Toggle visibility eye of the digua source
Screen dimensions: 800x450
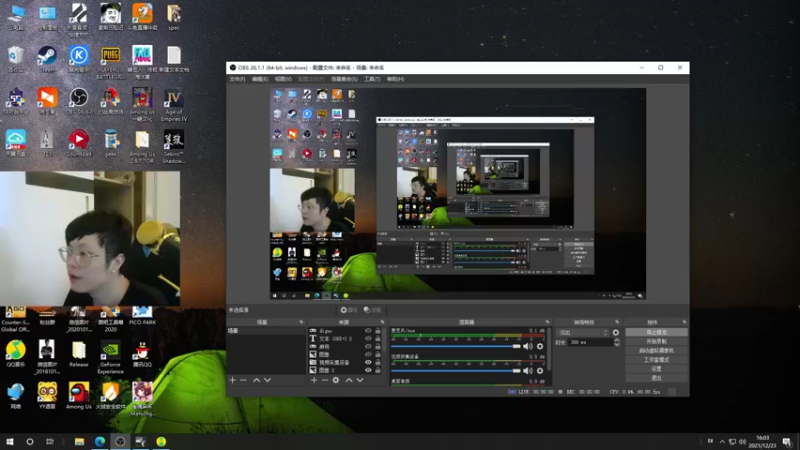point(368,331)
